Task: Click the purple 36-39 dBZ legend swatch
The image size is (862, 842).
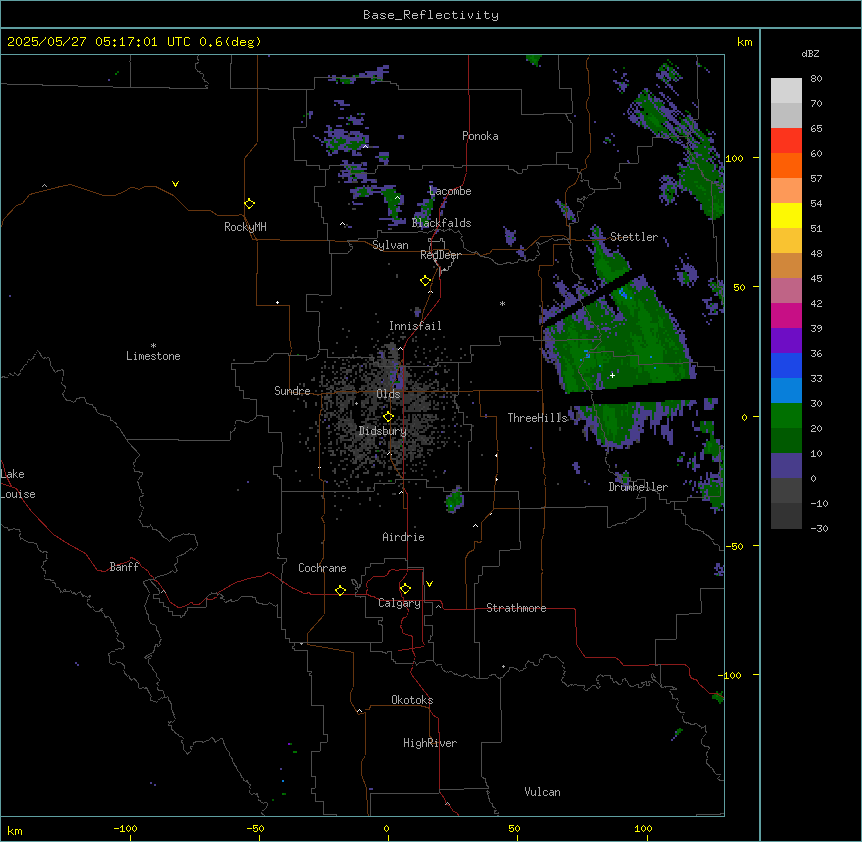Action: point(786,341)
